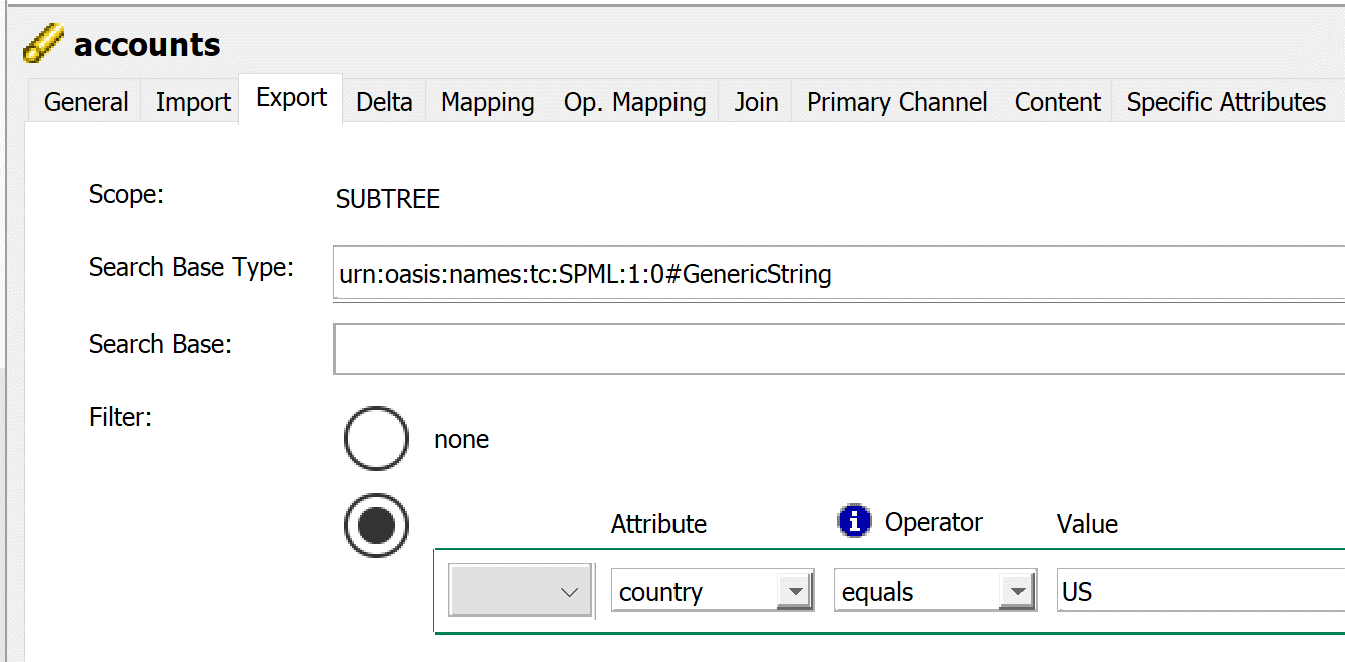Image resolution: width=1345 pixels, height=662 pixels.
Task: Switch to the Op. Mapping tab
Action: point(634,101)
